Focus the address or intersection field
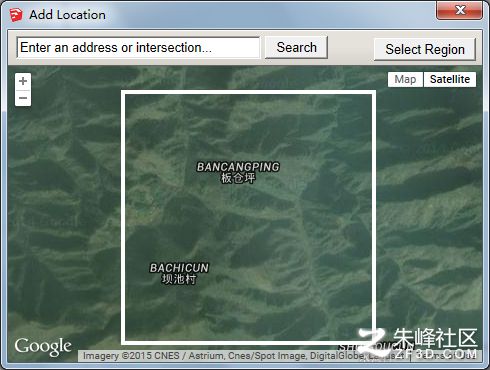Viewport: 490px width, 370px height. 138,48
